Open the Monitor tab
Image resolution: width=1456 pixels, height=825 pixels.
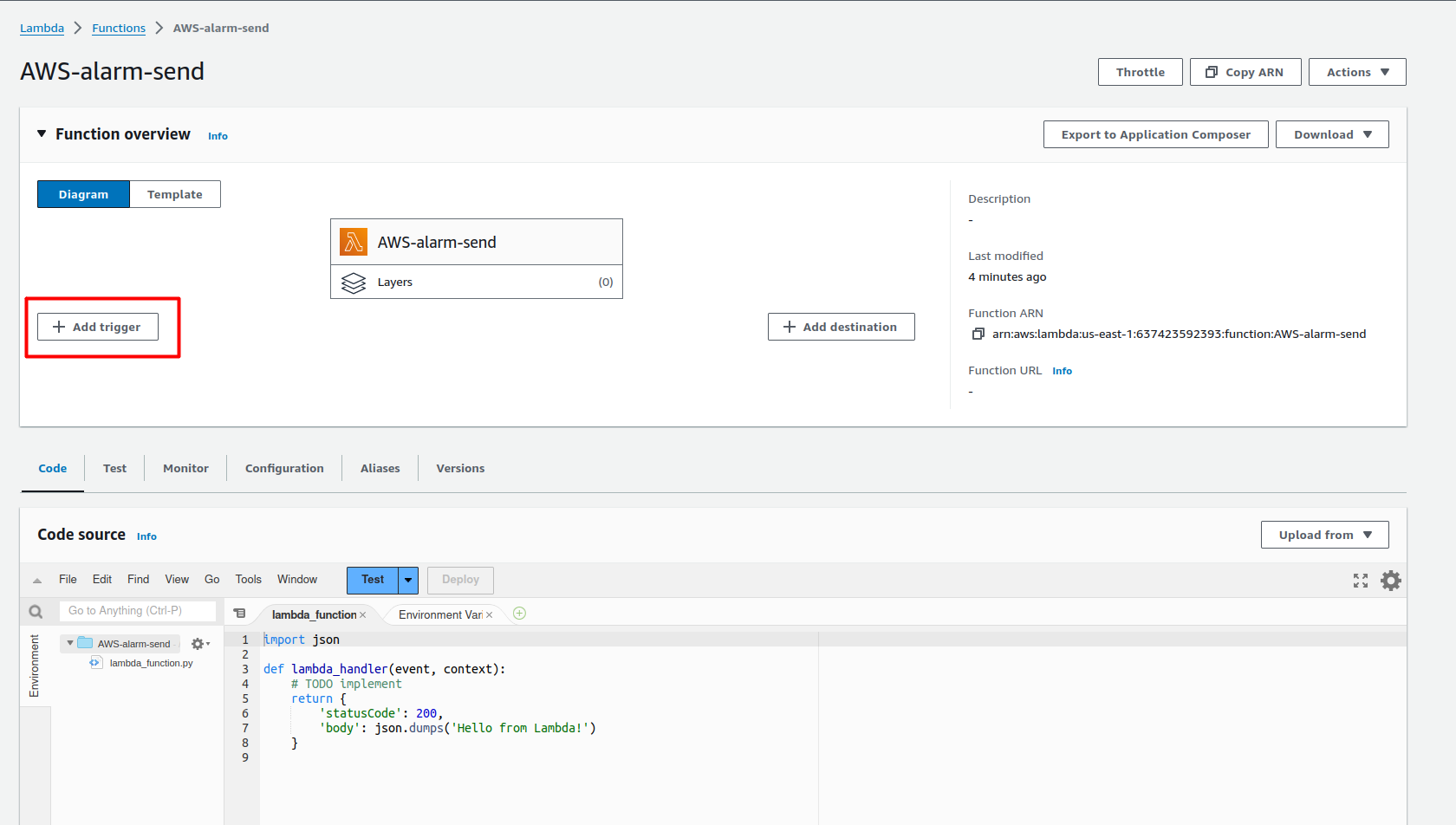[185, 468]
